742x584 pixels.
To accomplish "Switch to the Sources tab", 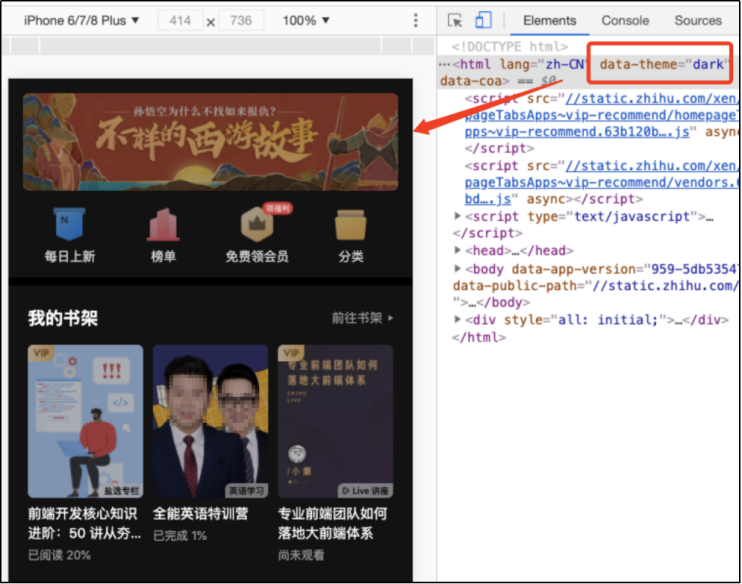I will point(698,20).
